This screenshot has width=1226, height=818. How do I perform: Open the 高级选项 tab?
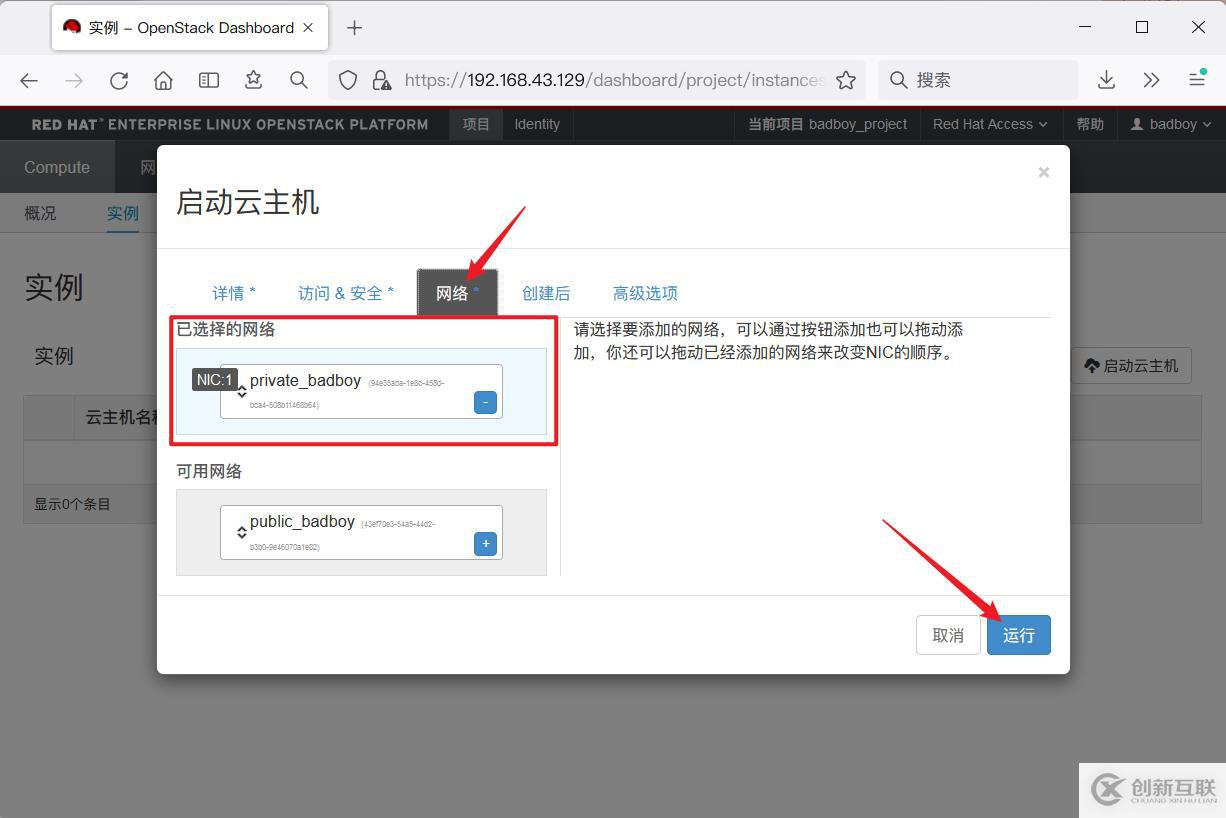click(x=645, y=293)
